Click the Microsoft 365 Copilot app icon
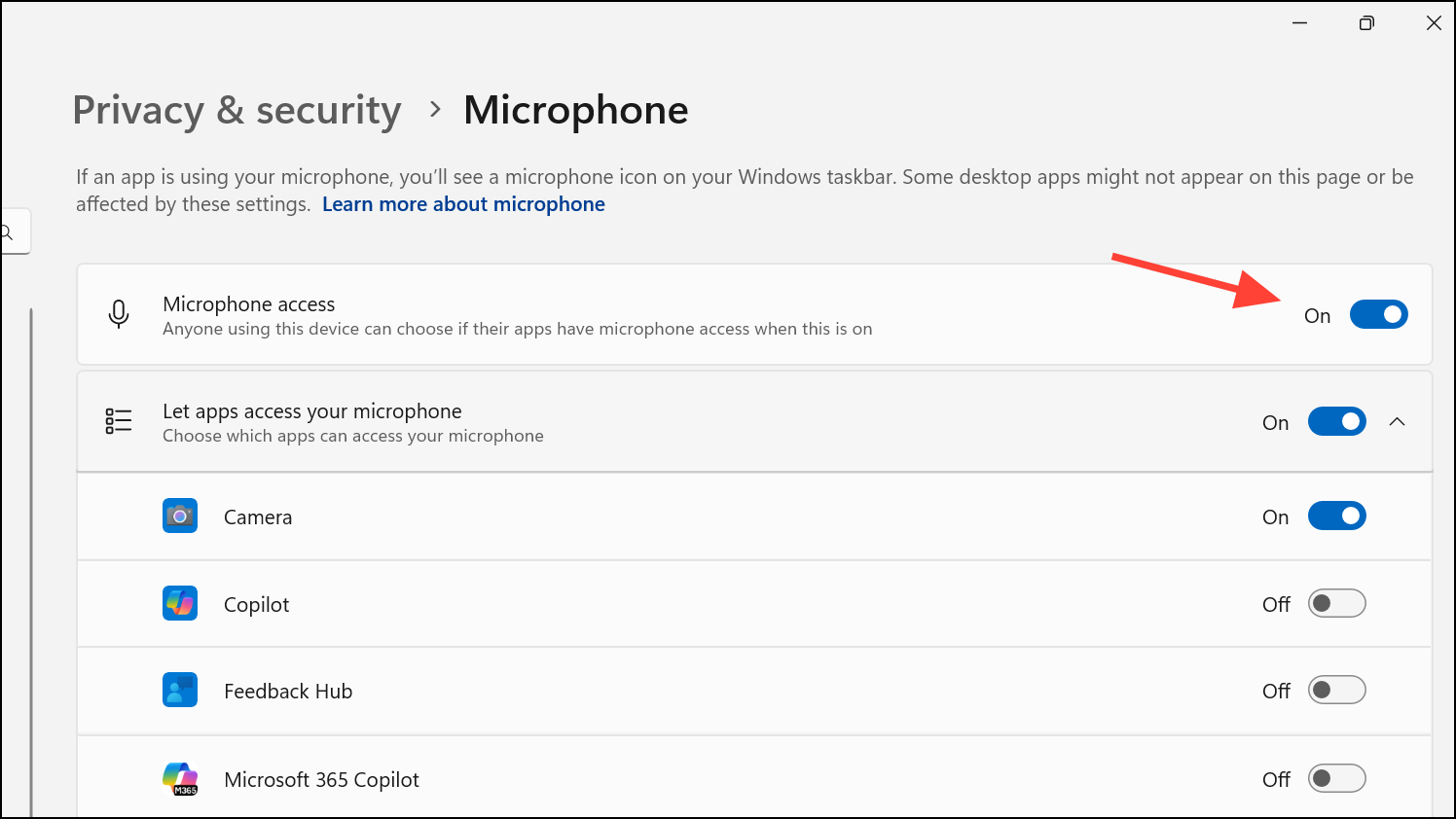1456x819 pixels. tap(180, 778)
